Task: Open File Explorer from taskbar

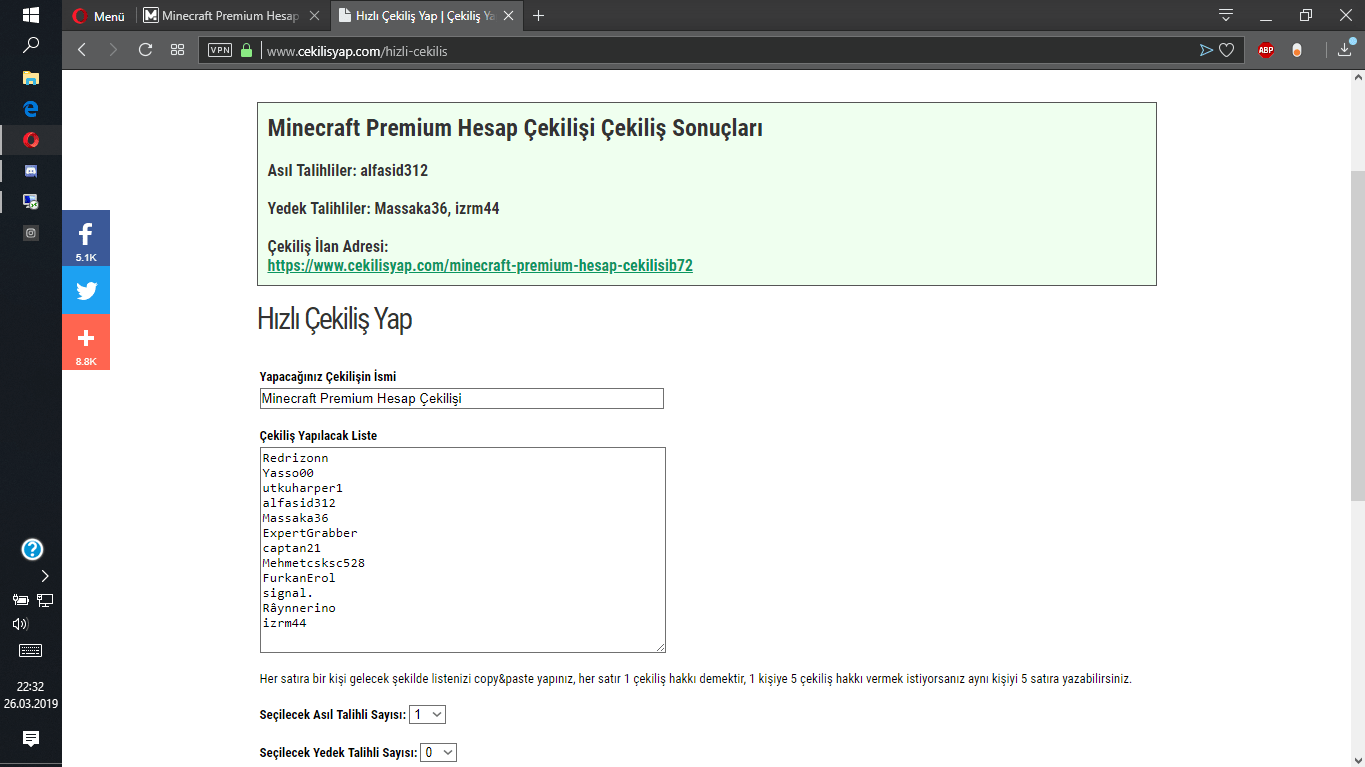Action: (x=31, y=77)
